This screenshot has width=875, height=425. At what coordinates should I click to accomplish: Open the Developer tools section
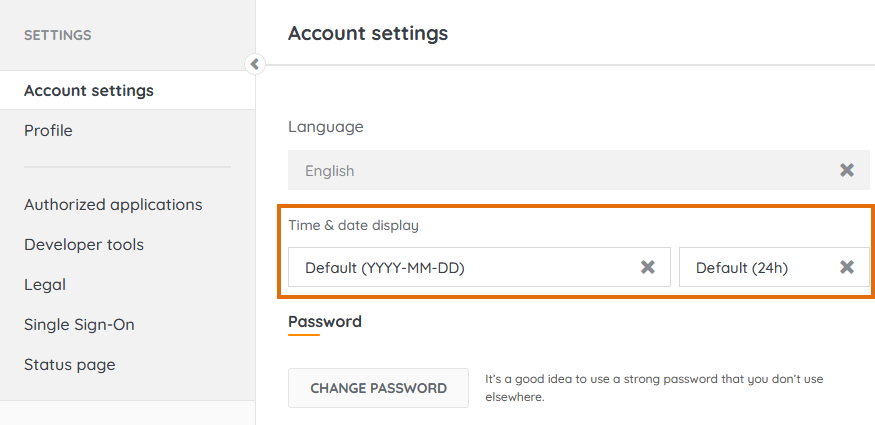coord(84,245)
